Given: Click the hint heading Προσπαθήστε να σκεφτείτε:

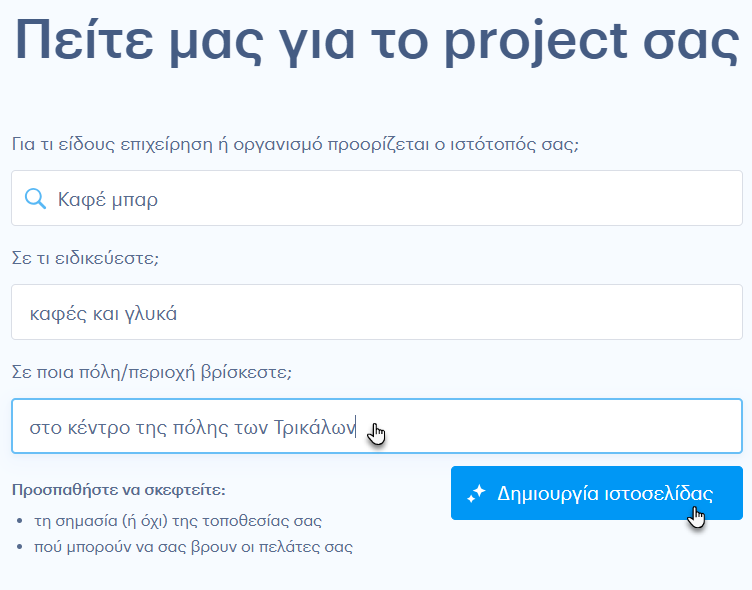Looking at the screenshot, I should click(118, 490).
